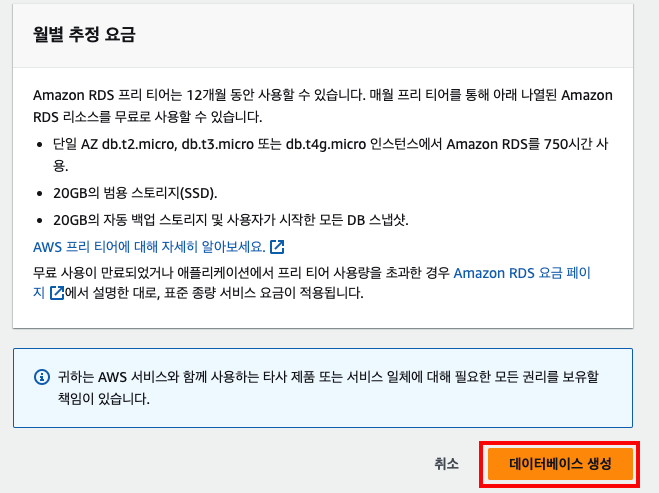Open the AWS 프리 티어에 대해 자세히 알아보세요 link

click(158, 247)
